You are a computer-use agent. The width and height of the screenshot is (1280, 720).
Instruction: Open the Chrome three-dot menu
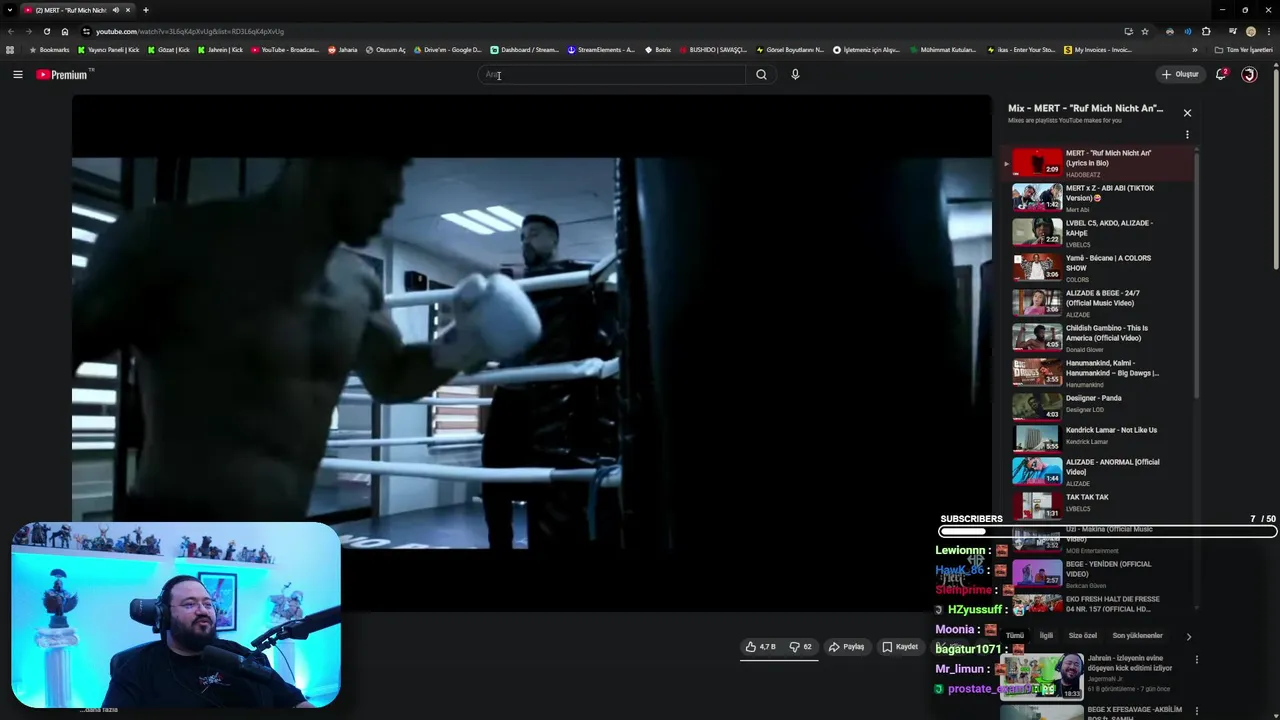coord(1268,31)
